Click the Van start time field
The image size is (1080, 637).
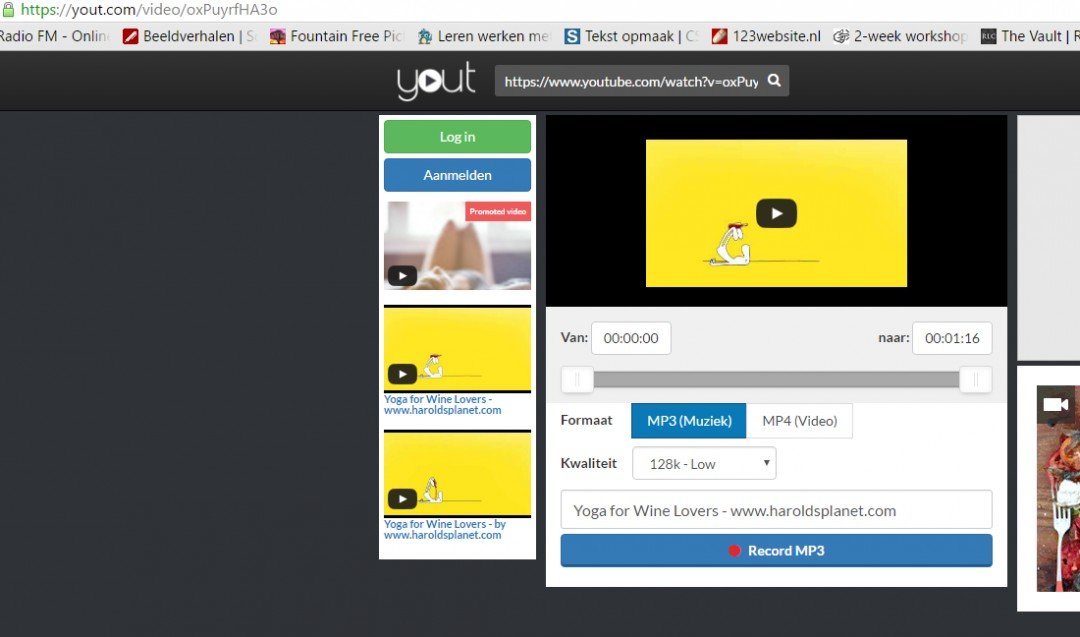631,338
